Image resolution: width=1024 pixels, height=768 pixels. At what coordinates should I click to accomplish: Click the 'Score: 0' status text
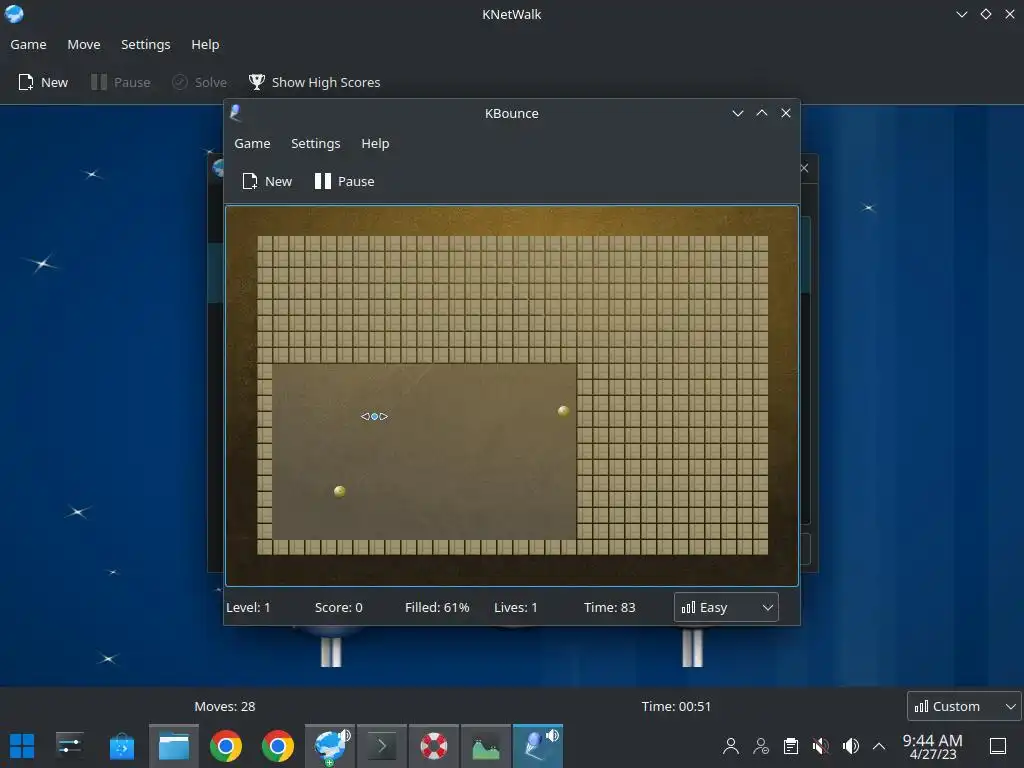click(338, 607)
